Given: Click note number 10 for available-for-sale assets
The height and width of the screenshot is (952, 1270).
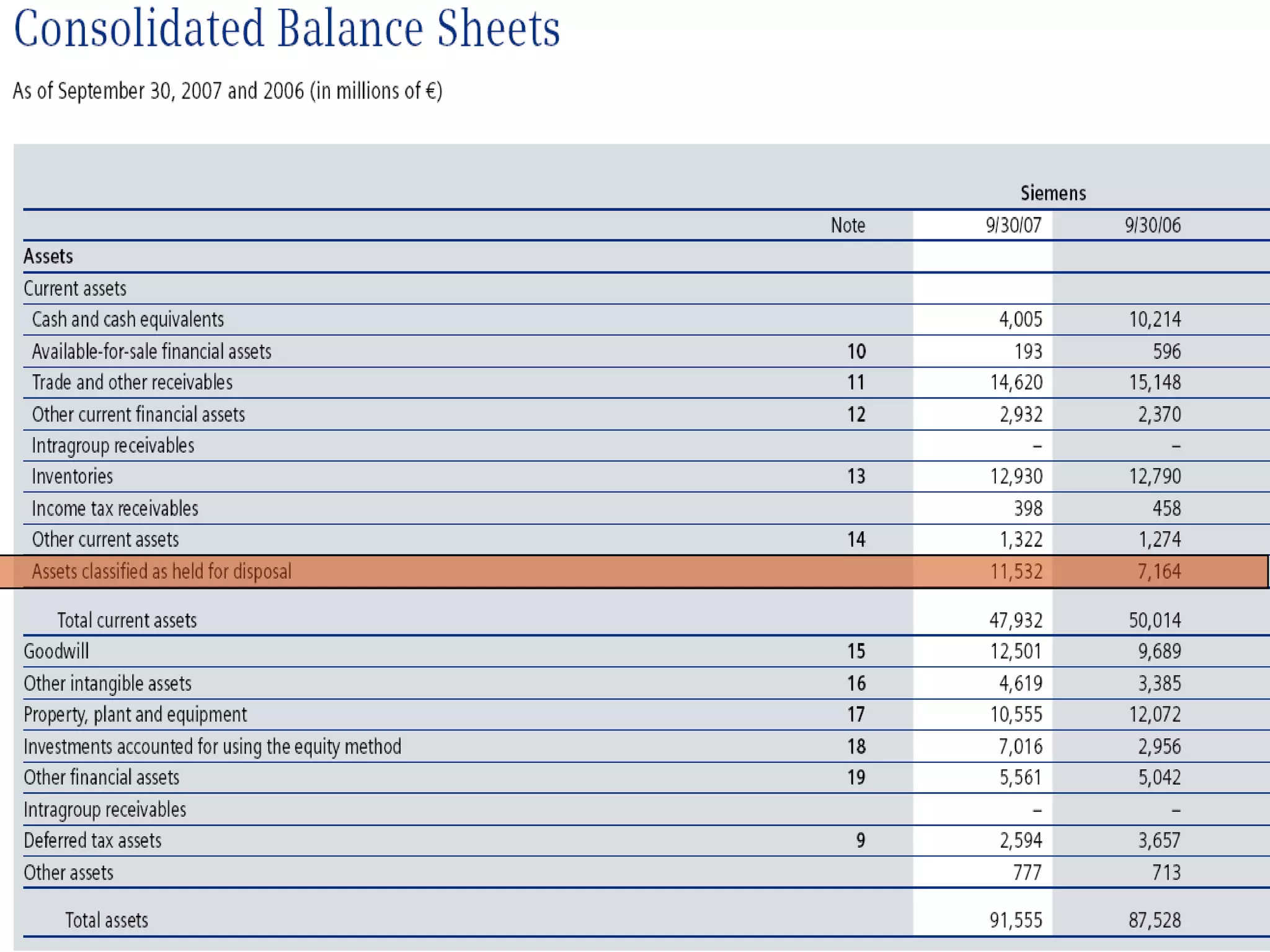Looking at the screenshot, I should tap(856, 352).
